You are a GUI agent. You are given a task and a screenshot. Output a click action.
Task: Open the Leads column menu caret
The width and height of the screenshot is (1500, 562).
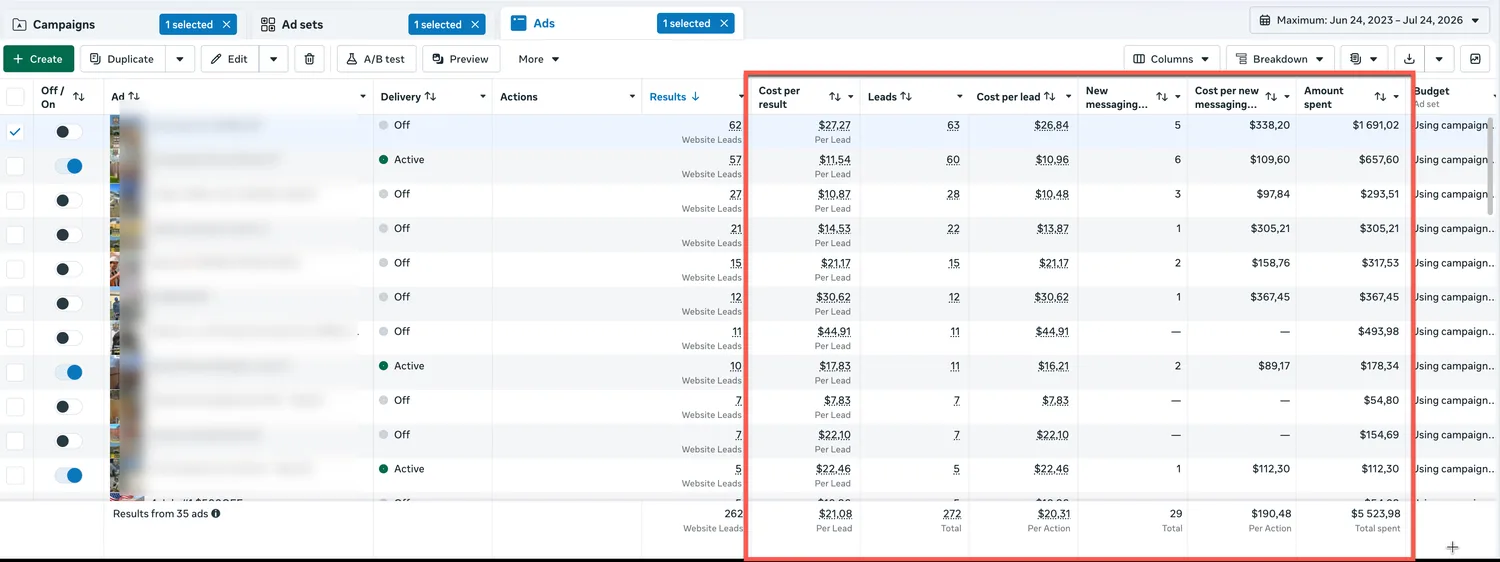click(x=959, y=97)
